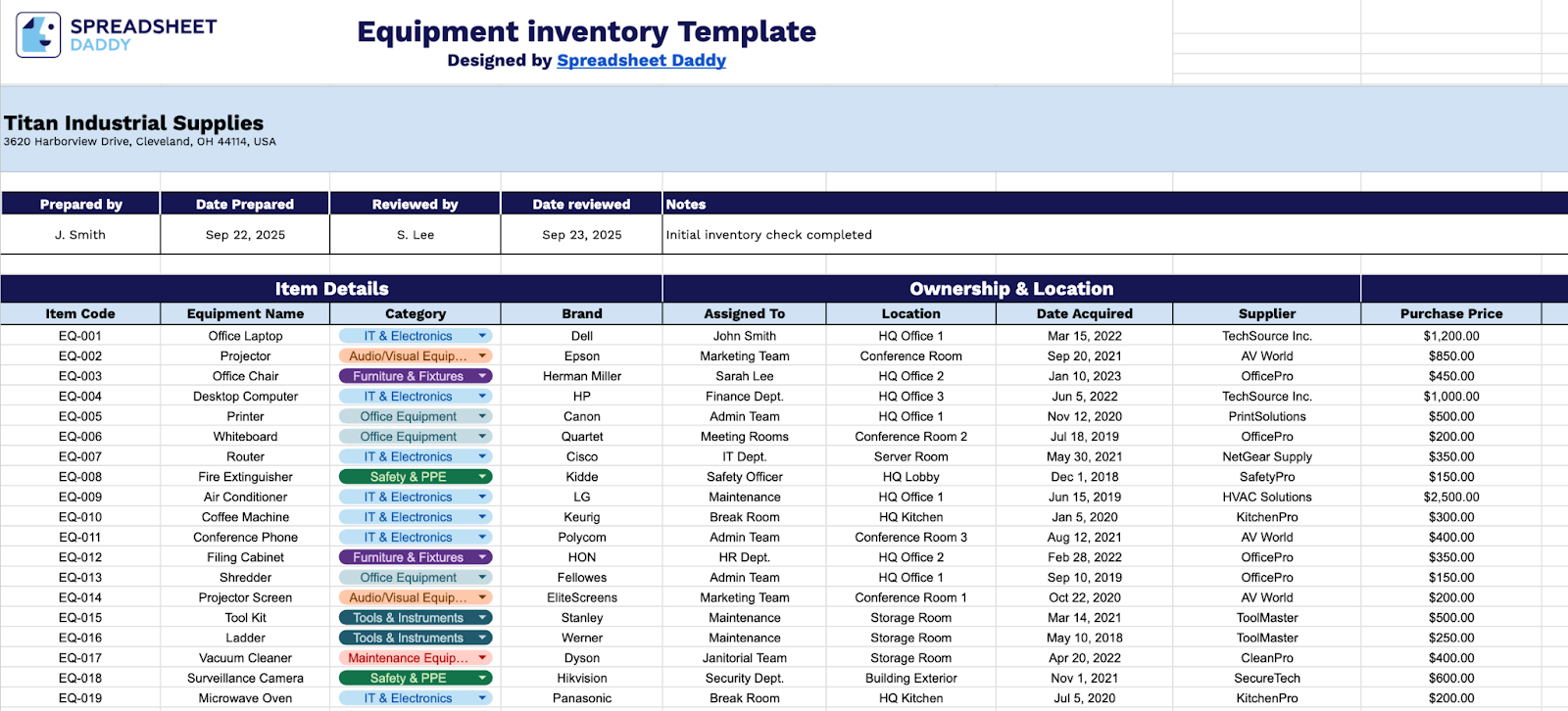Select the Prepared by header cell
The width and height of the screenshot is (1568, 711).
point(80,204)
